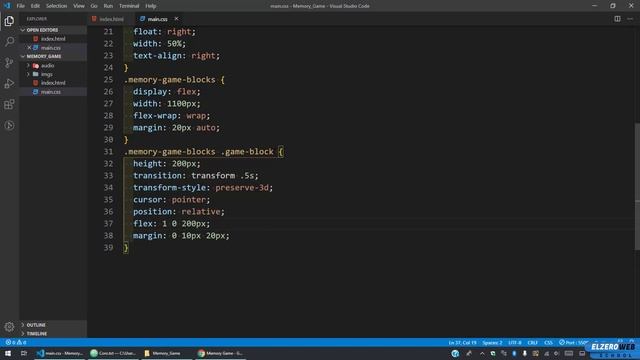Click the CRLF end-of-line status entry
The width and height of the screenshot is (640, 360).
point(532,342)
